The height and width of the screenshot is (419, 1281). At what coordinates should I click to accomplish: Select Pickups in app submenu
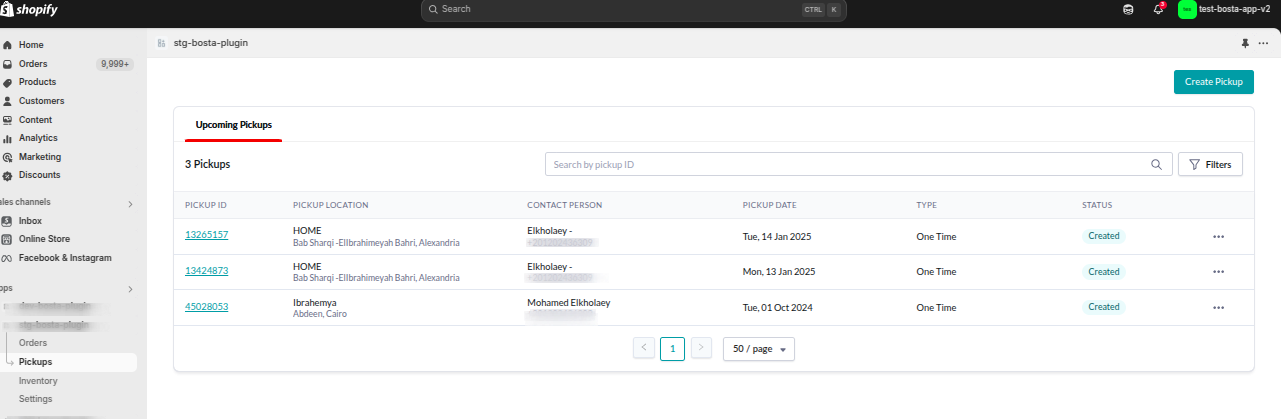pyautogui.click(x=36, y=362)
